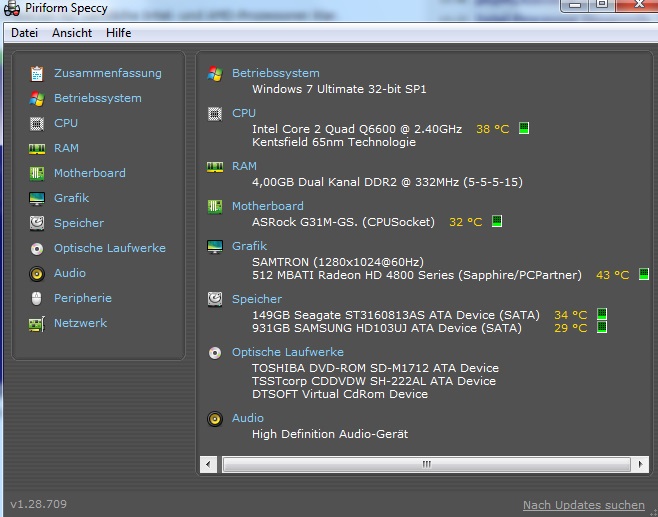Screen dimensions: 658x517
Task: Click the Speicher hard drive icon in sidebar
Action: tap(37, 223)
